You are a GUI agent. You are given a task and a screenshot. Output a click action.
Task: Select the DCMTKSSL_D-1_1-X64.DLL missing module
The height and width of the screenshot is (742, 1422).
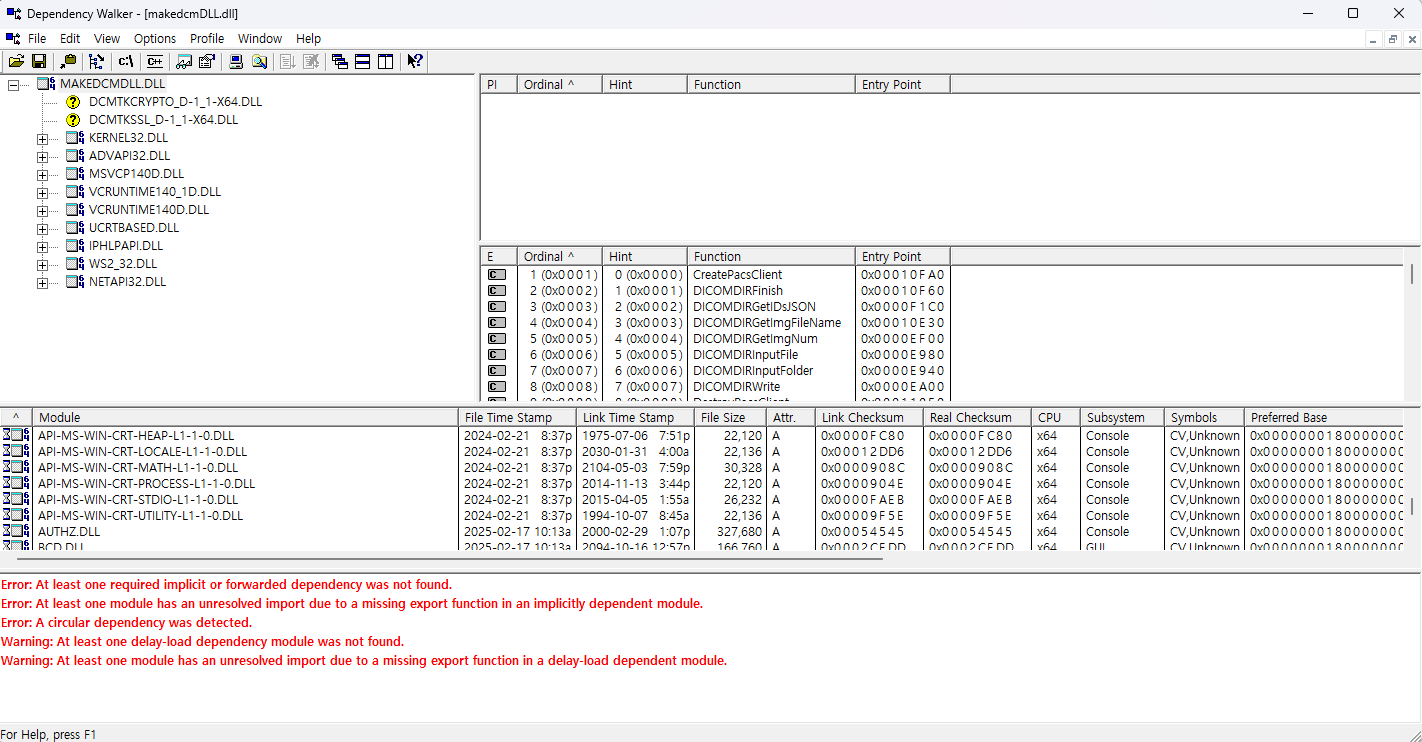163,120
